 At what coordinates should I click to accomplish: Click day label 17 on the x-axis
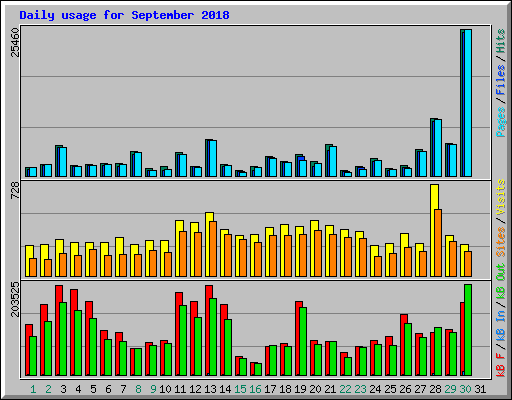pyautogui.click(x=270, y=389)
